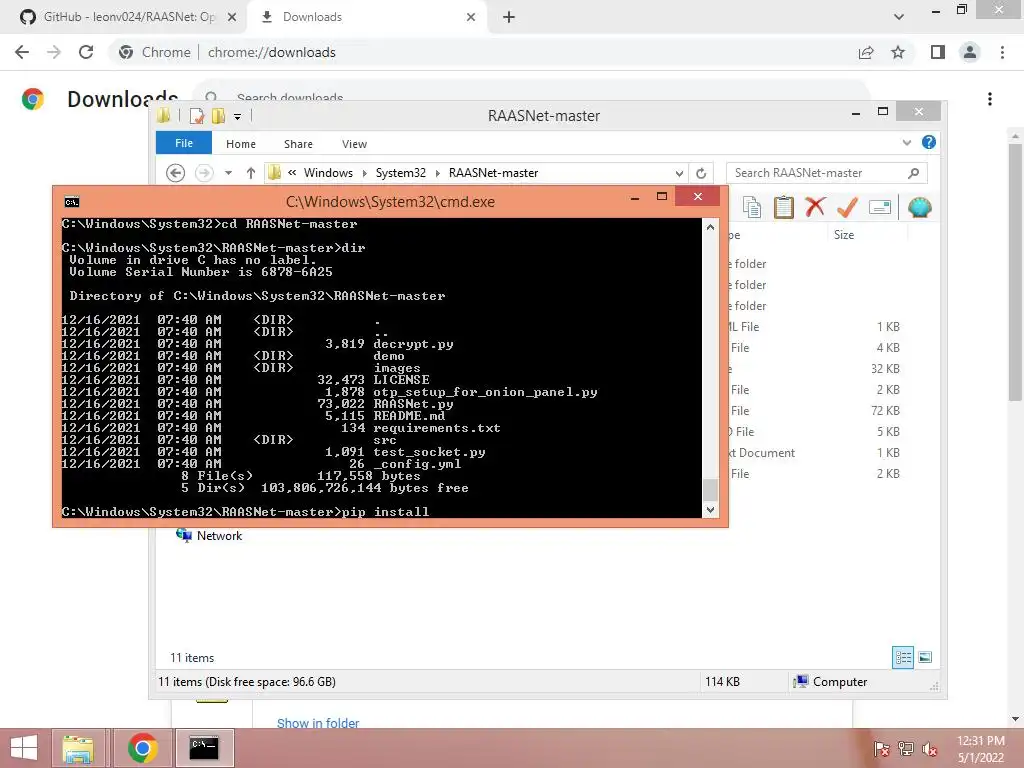Open Chrome three-dot menu
This screenshot has height=768, width=1024.
pos(1002,52)
